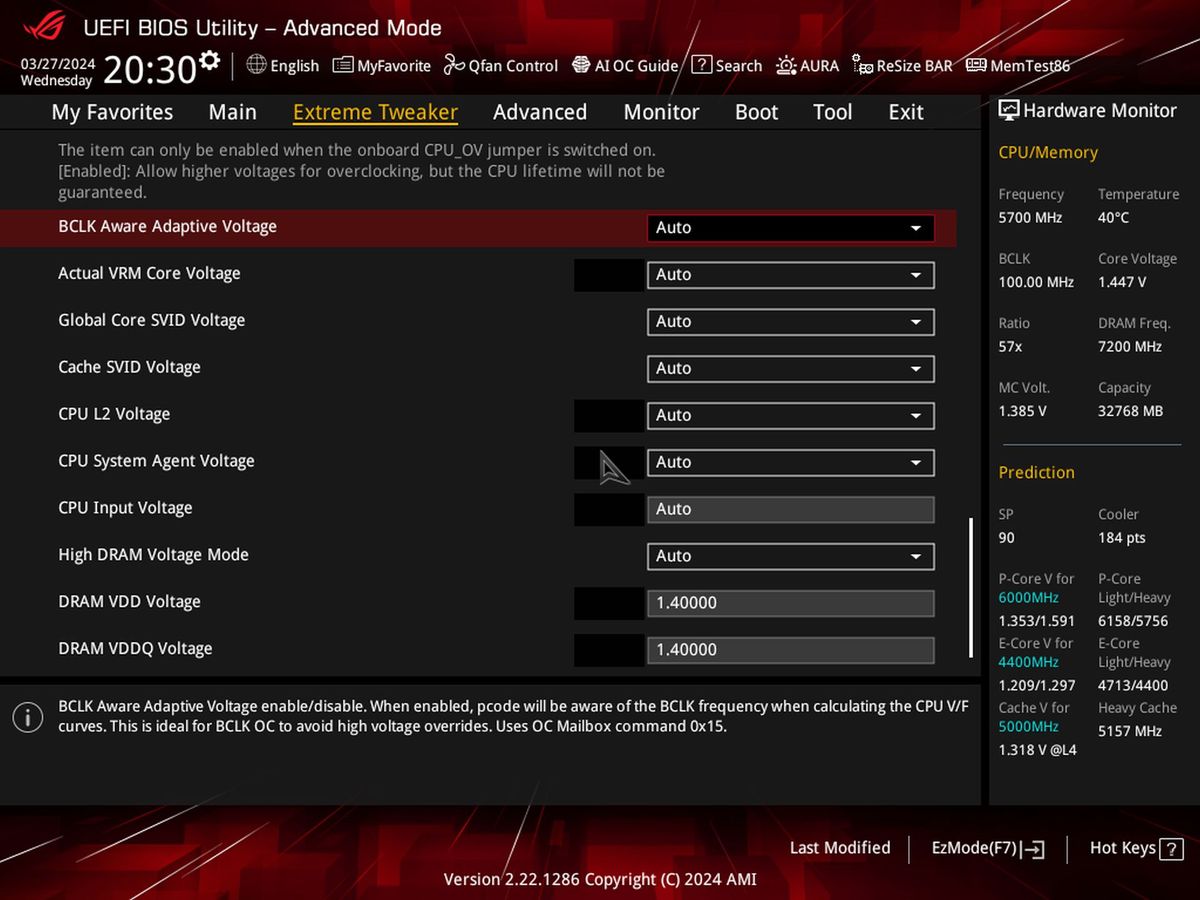Click the 6000MHz P-Core prediction value
The image size is (1200, 900).
(x=1028, y=598)
